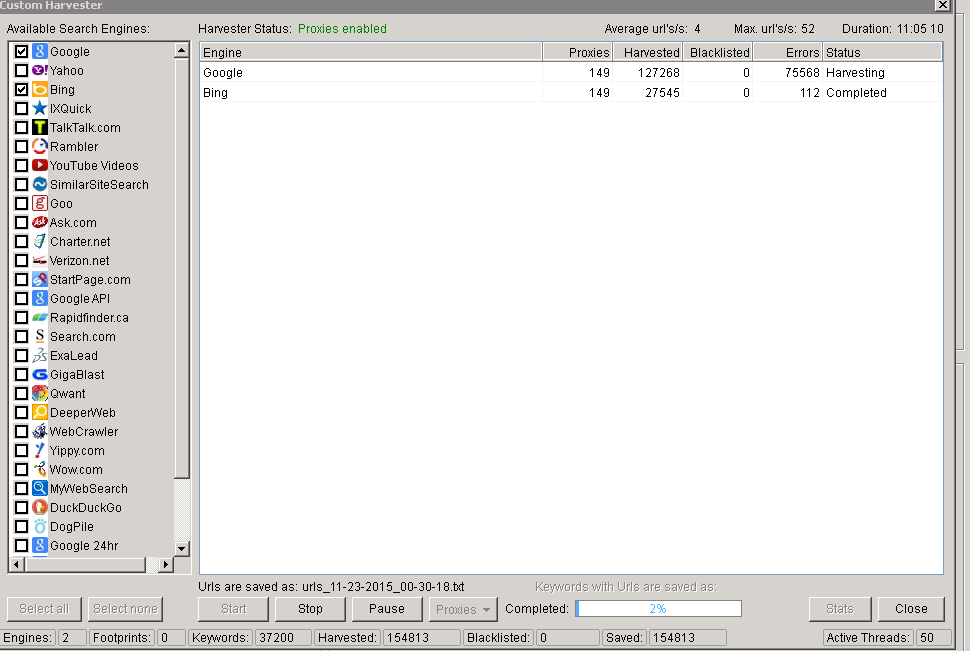
Task: Click the Yahoo engine icon
Action: pos(40,71)
